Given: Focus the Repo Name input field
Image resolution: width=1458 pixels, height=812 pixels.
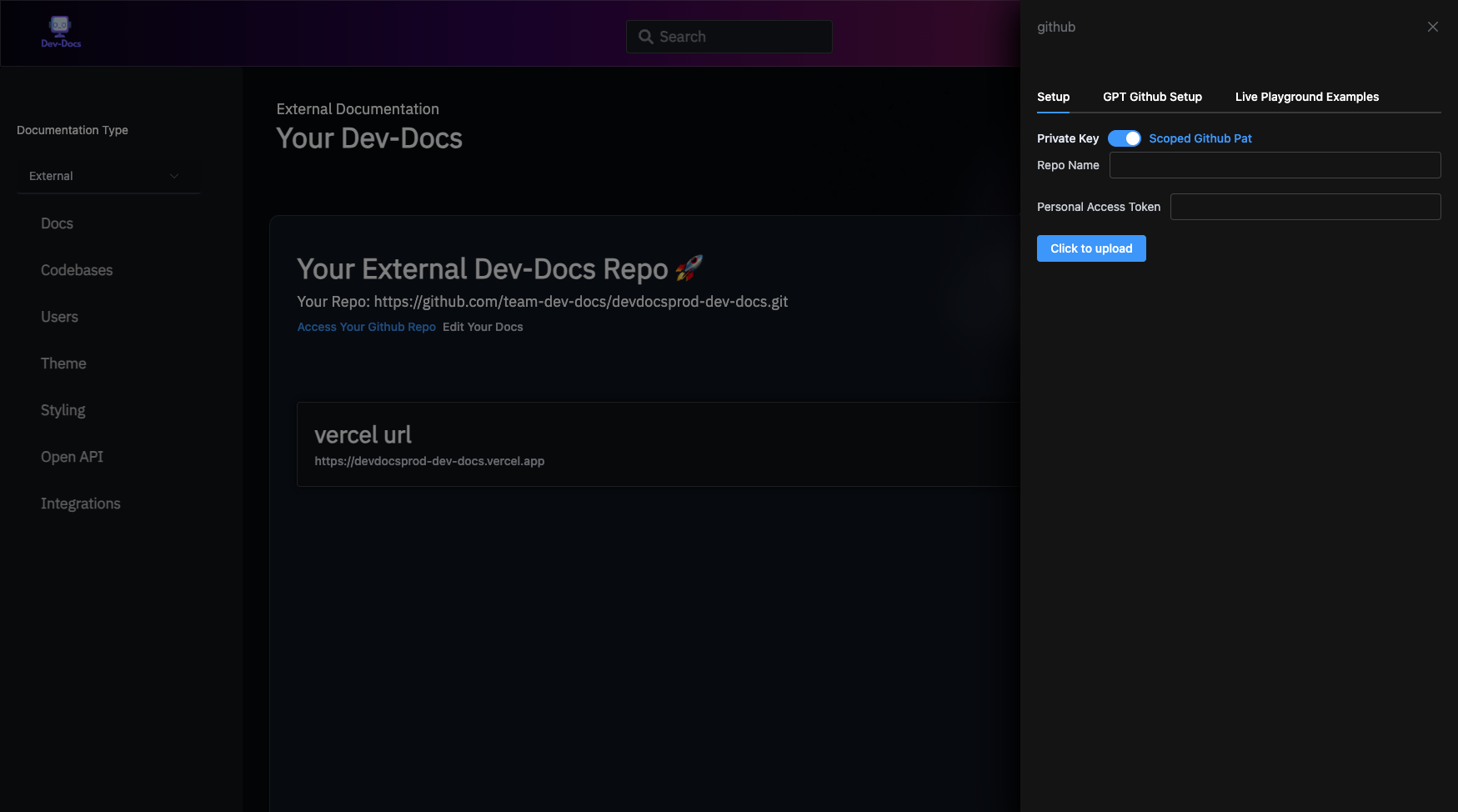Looking at the screenshot, I should click(x=1274, y=165).
